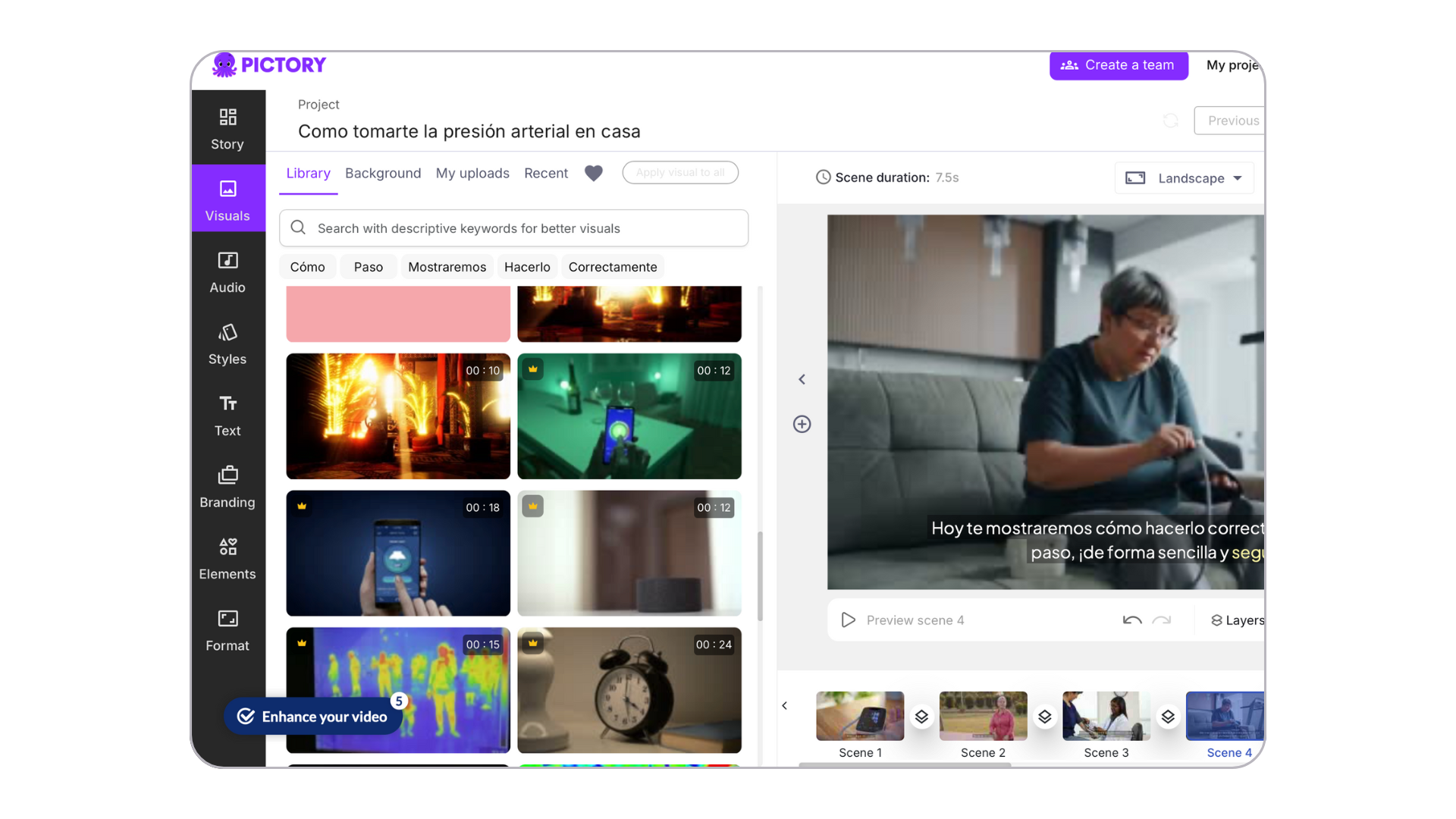Select the pink solid visual thumbnail
The image size is (1456, 819).
[x=398, y=314]
